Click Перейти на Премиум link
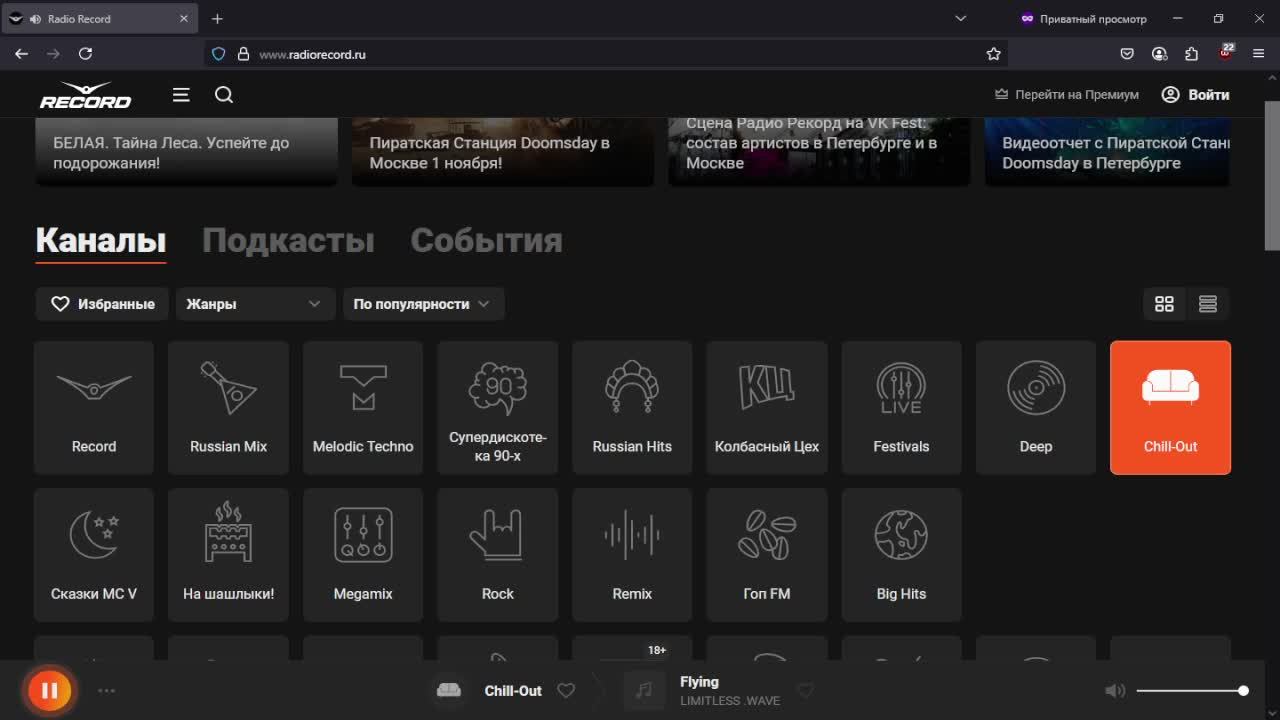This screenshot has width=1280, height=720. pos(1066,95)
